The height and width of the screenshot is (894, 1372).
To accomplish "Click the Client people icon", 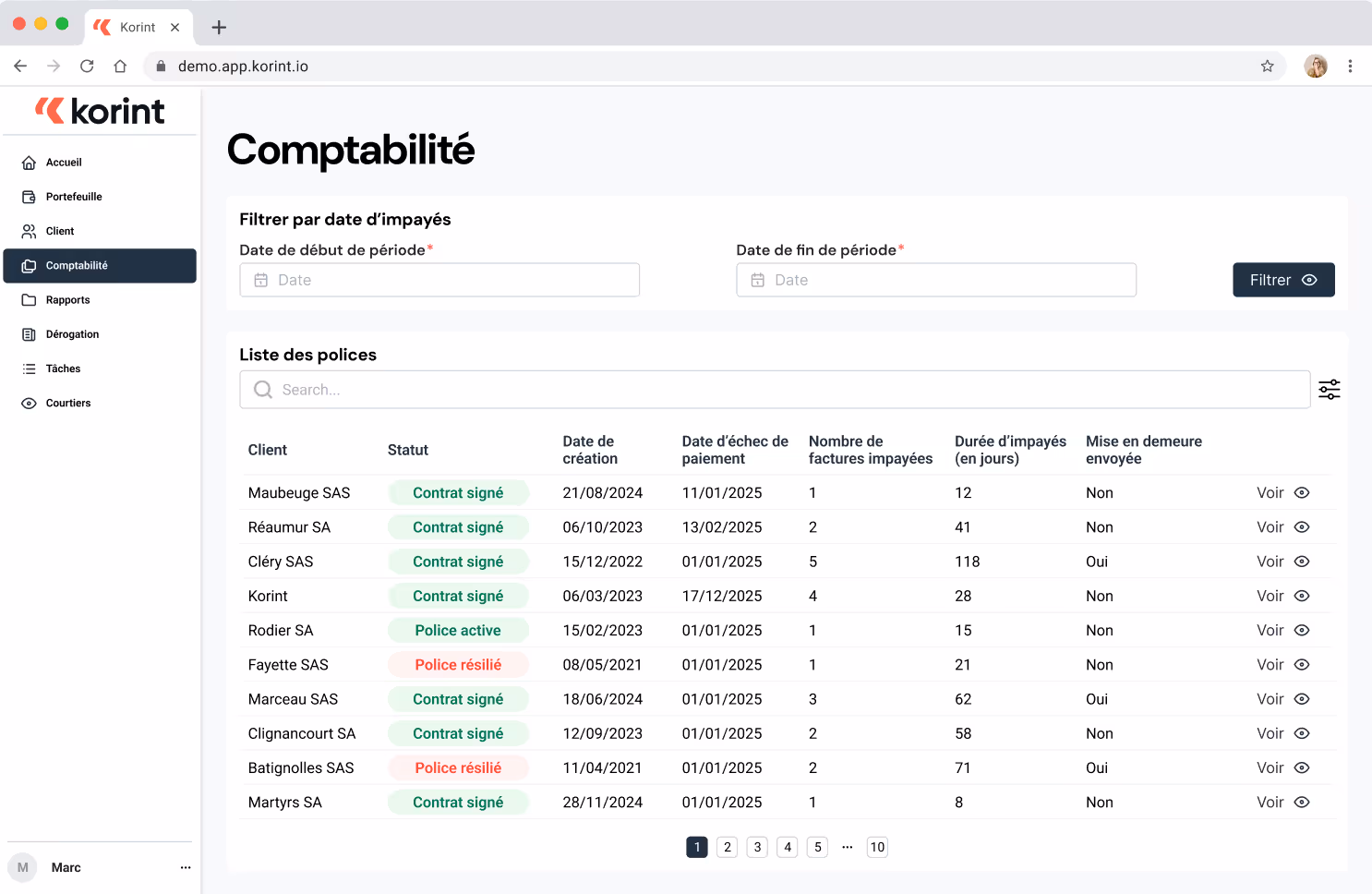I will pyautogui.click(x=29, y=231).
